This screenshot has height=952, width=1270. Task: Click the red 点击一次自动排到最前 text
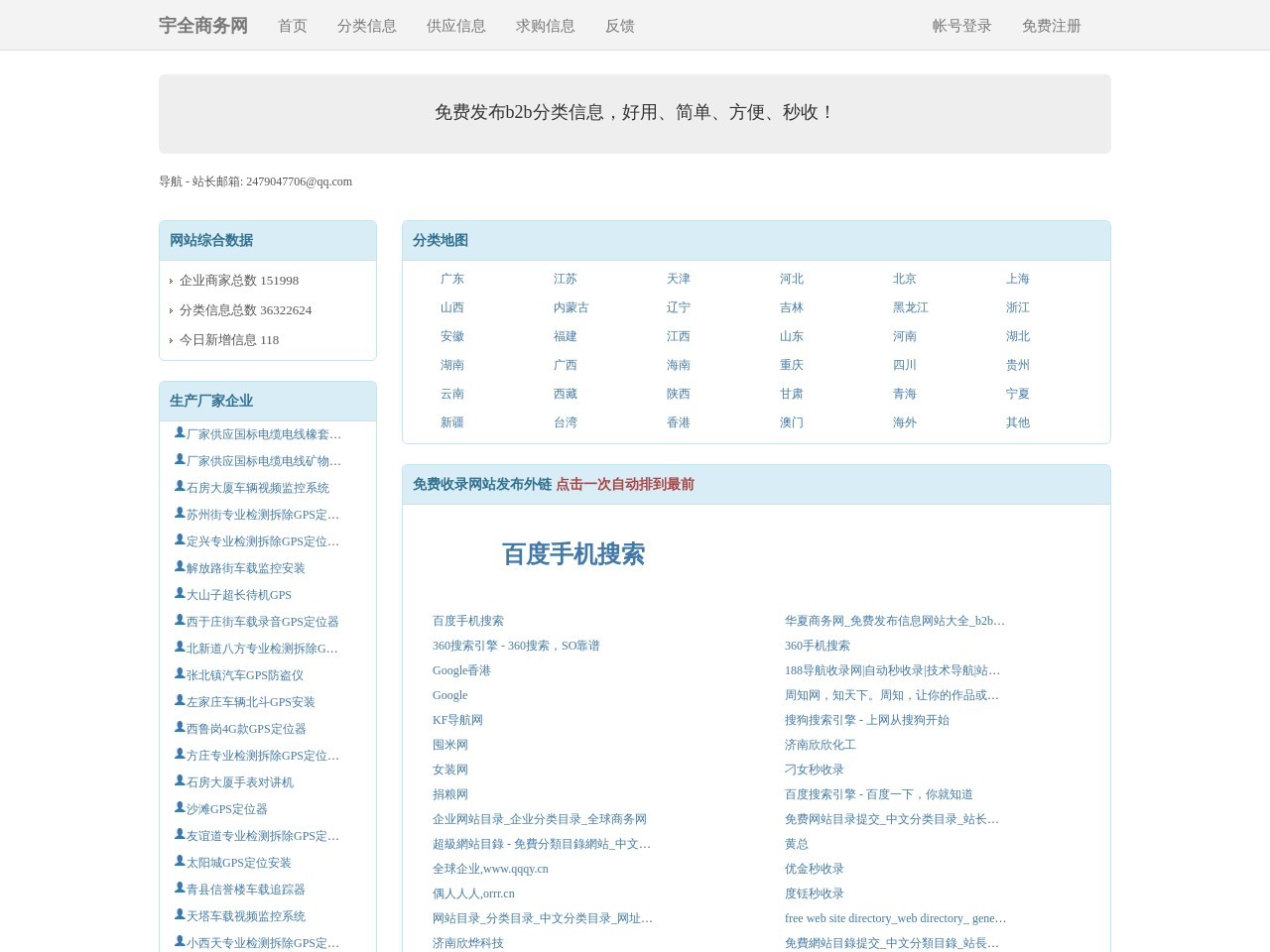tap(624, 485)
